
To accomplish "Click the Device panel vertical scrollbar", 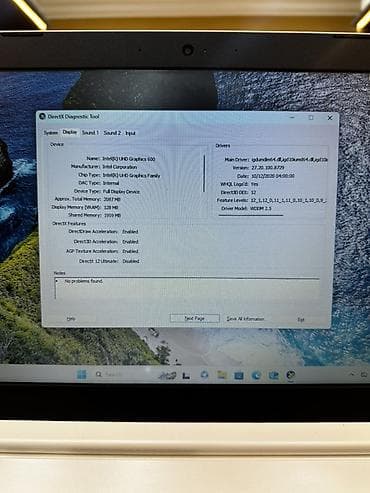I will pyautogui.click(x=204, y=173).
